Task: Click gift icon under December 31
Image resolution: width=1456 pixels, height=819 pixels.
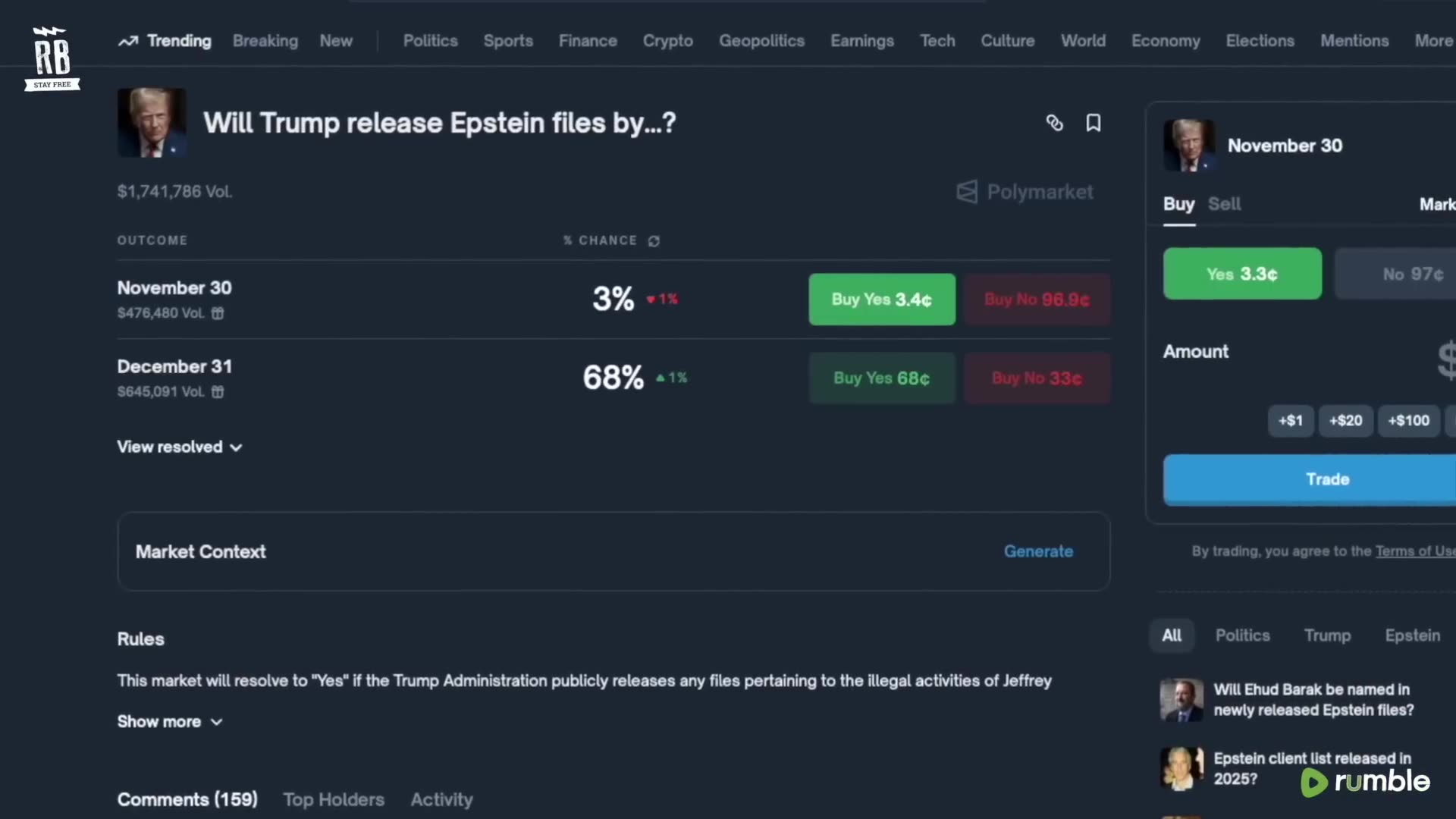Action: coord(218,392)
